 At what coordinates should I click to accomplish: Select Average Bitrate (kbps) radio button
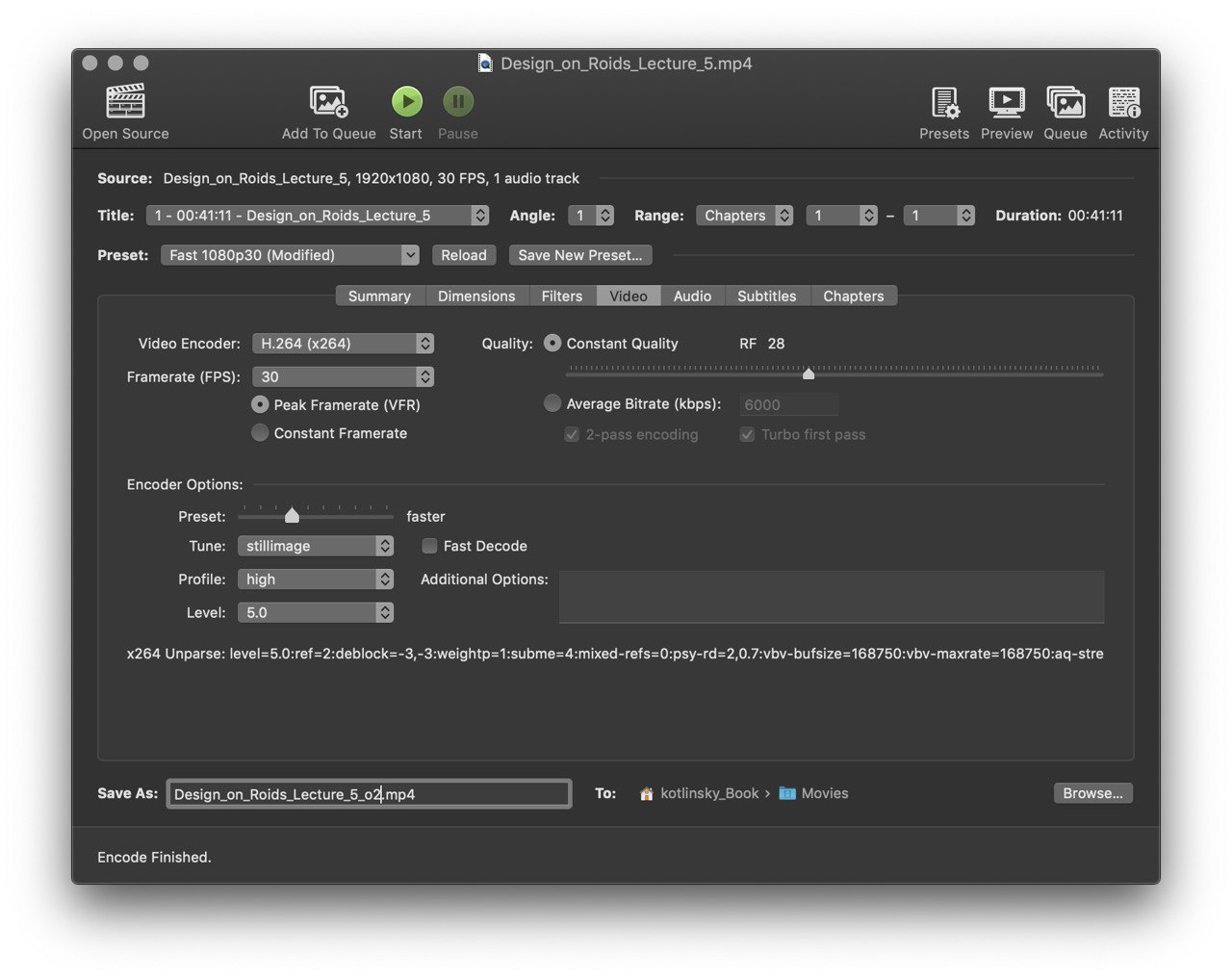coord(552,403)
